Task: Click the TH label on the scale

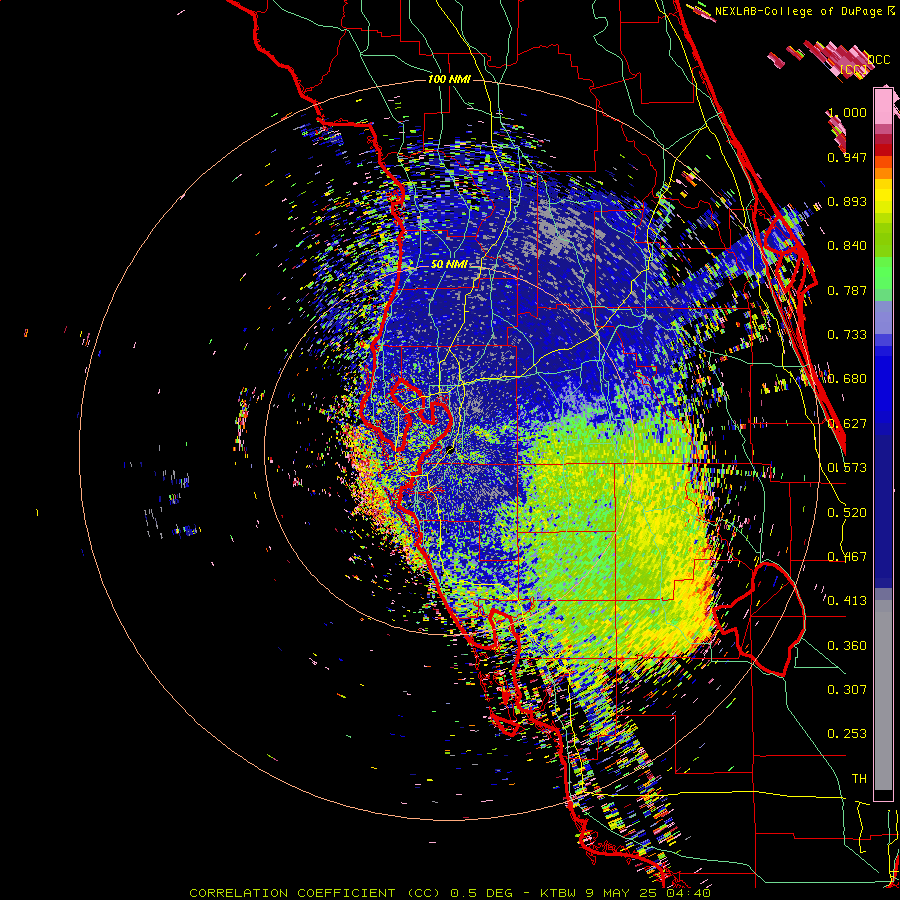Action: (x=859, y=779)
